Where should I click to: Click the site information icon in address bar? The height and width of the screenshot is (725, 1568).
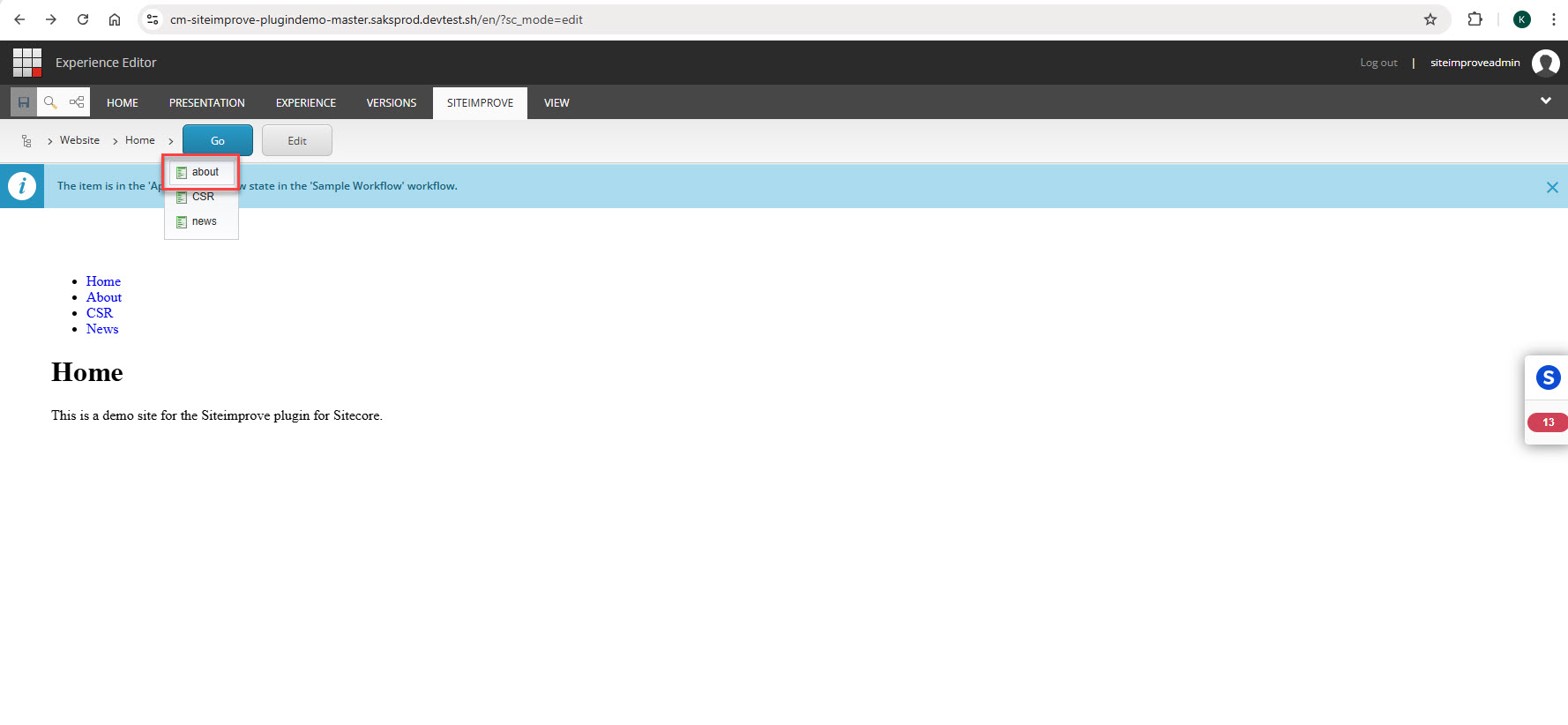[153, 19]
